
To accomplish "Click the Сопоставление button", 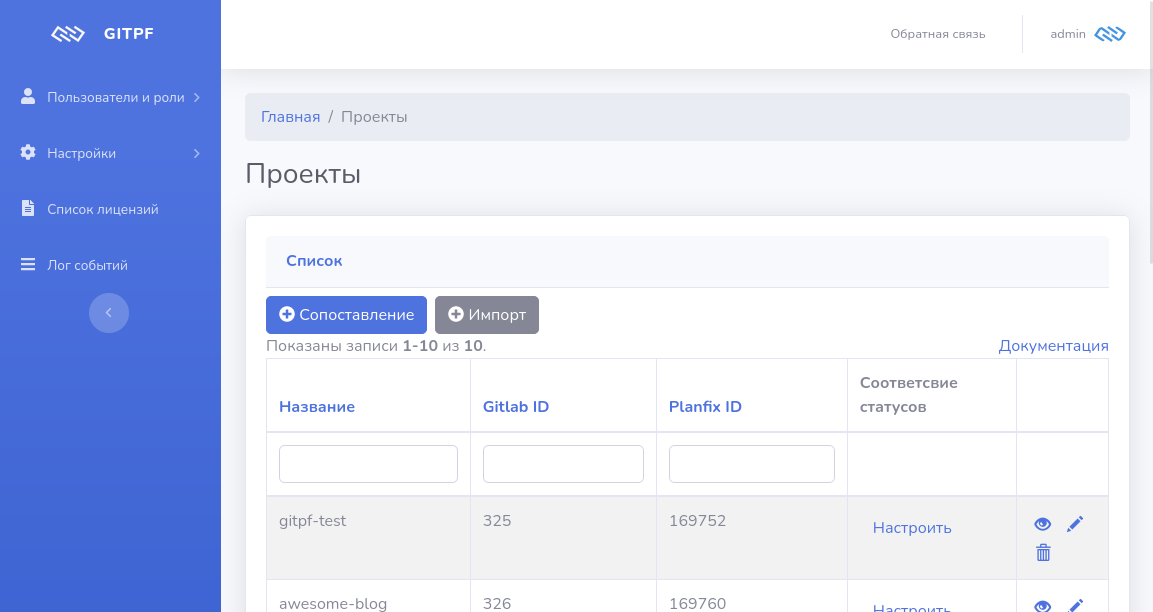I will tap(346, 315).
